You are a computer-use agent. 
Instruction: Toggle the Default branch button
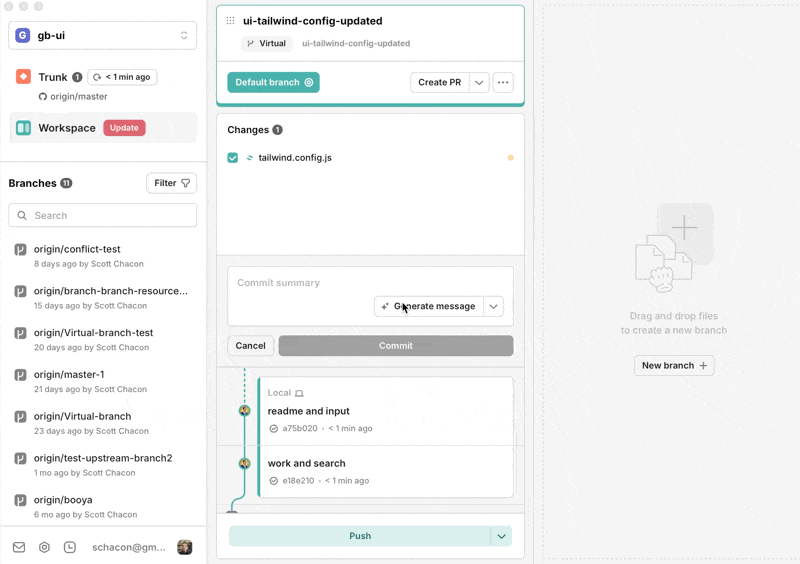coord(273,82)
